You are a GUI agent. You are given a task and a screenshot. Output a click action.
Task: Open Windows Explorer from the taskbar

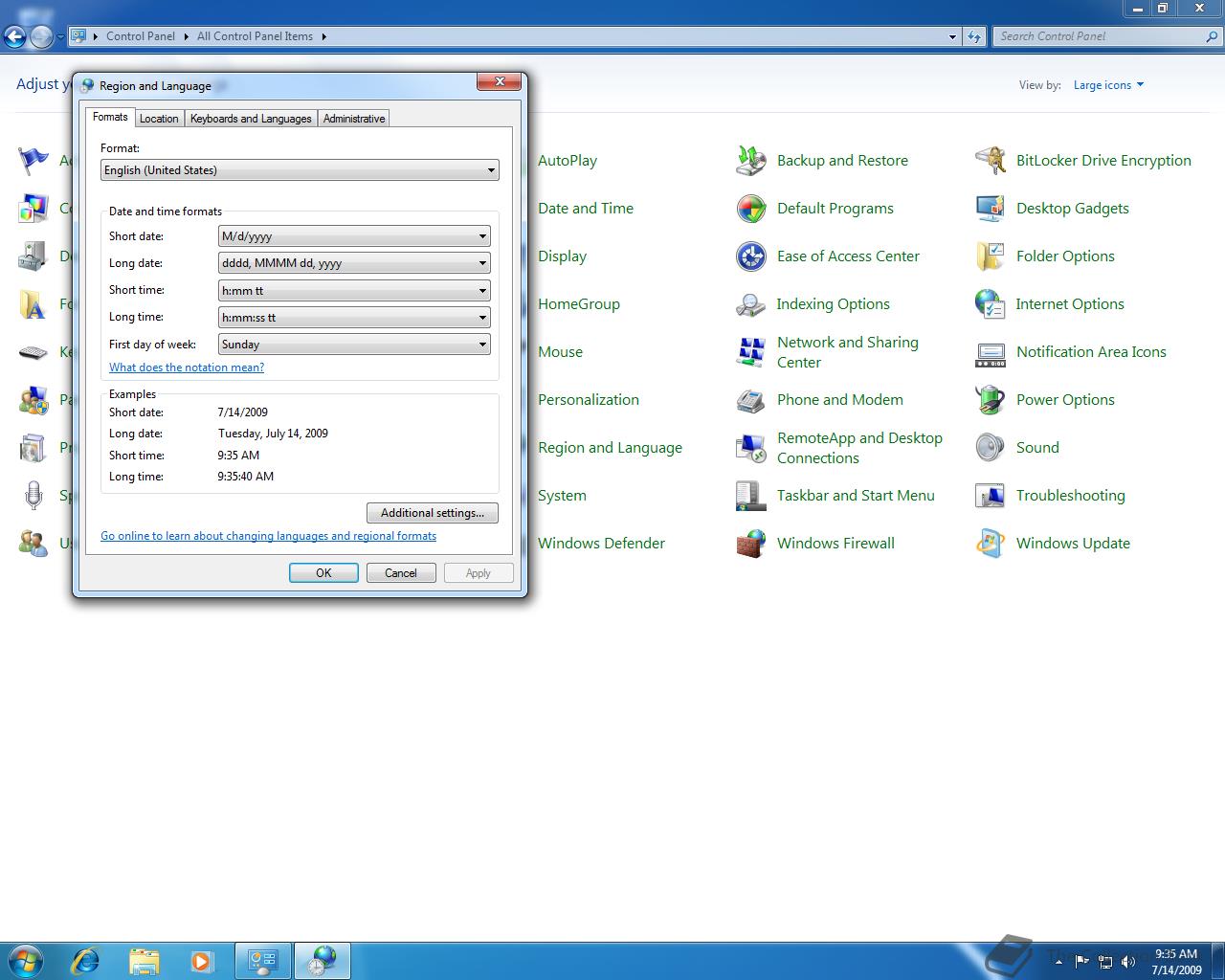pyautogui.click(x=144, y=961)
